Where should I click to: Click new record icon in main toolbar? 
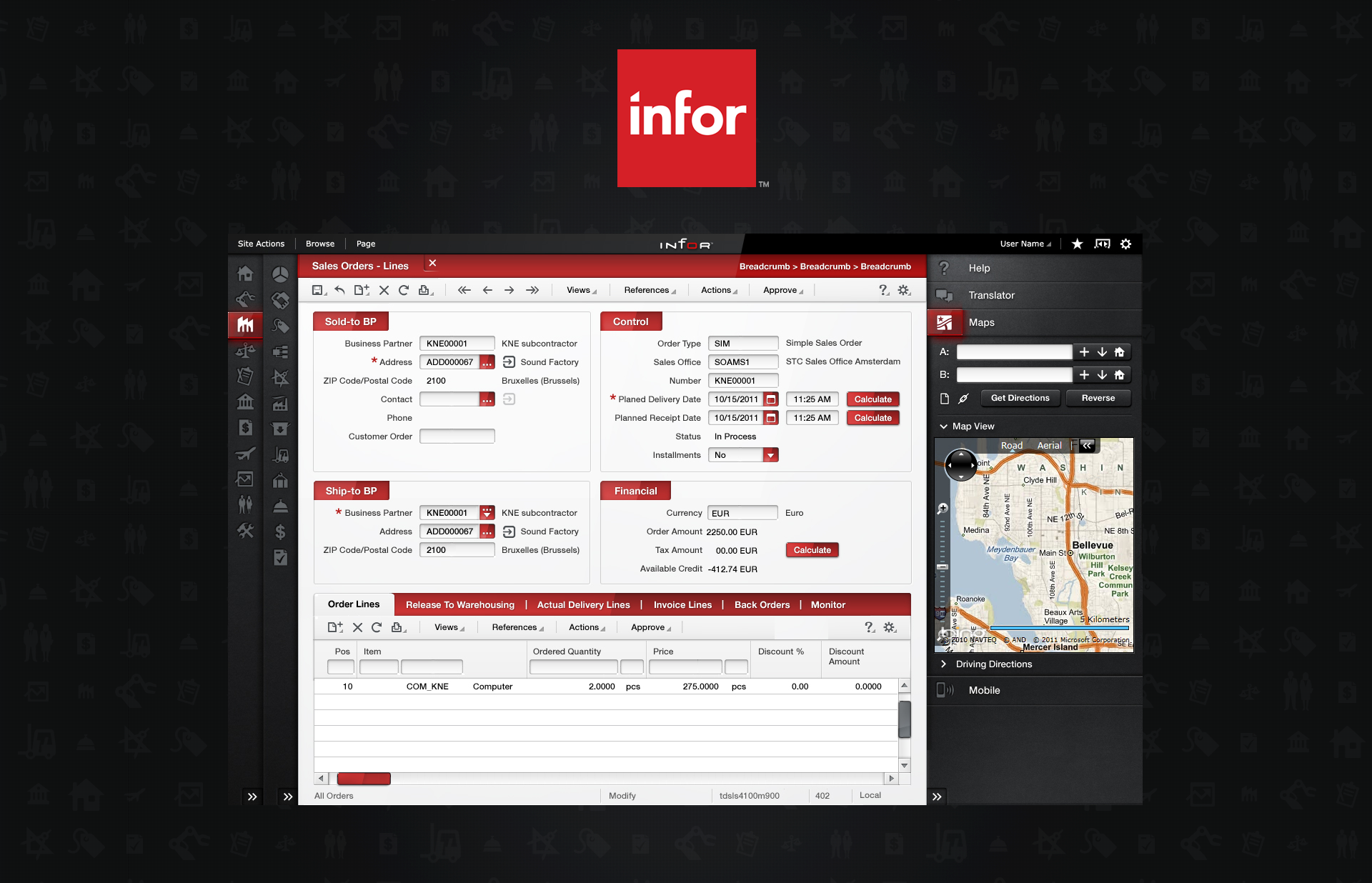coord(362,290)
